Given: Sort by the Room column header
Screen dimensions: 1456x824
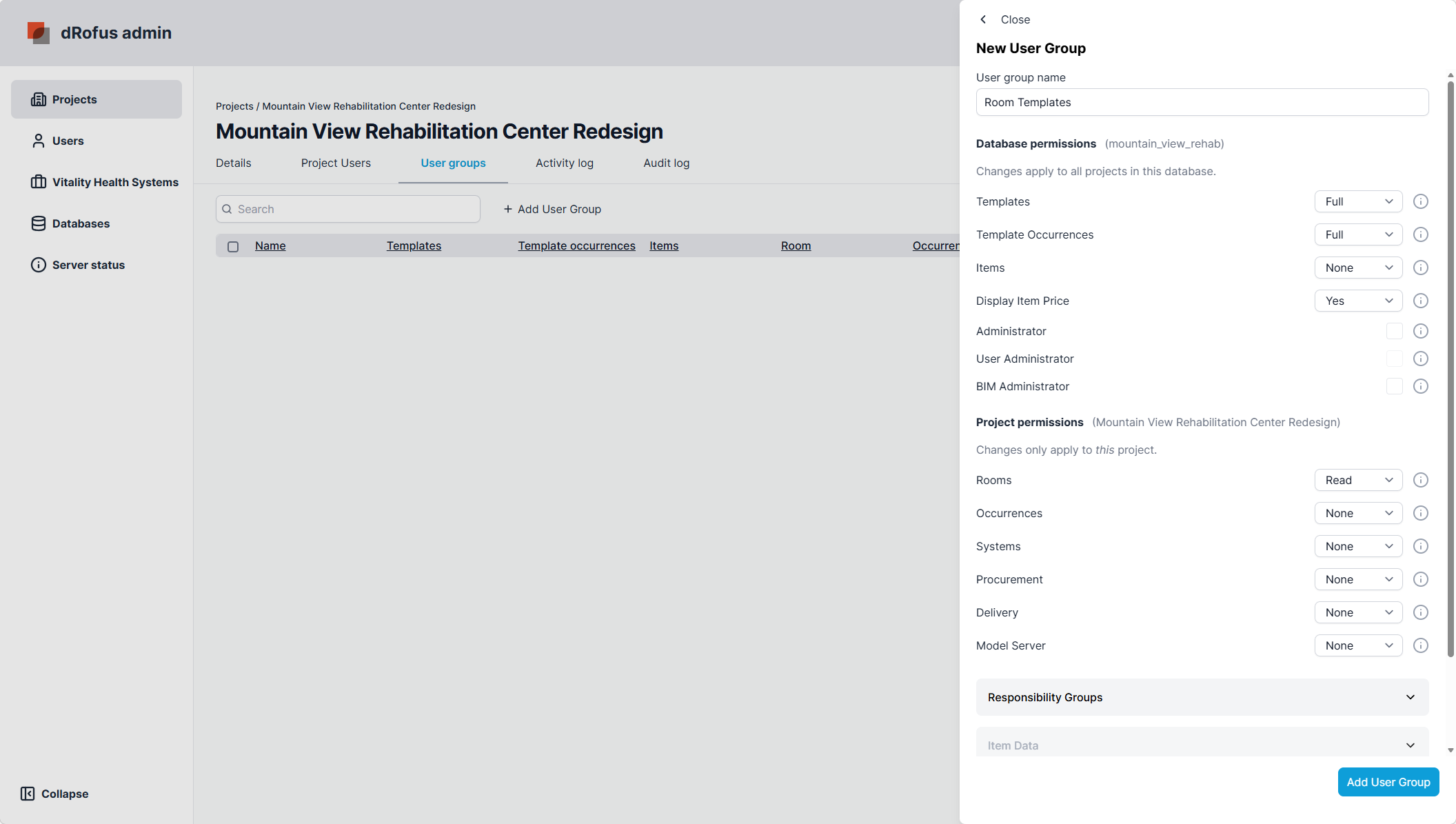Looking at the screenshot, I should (796, 245).
